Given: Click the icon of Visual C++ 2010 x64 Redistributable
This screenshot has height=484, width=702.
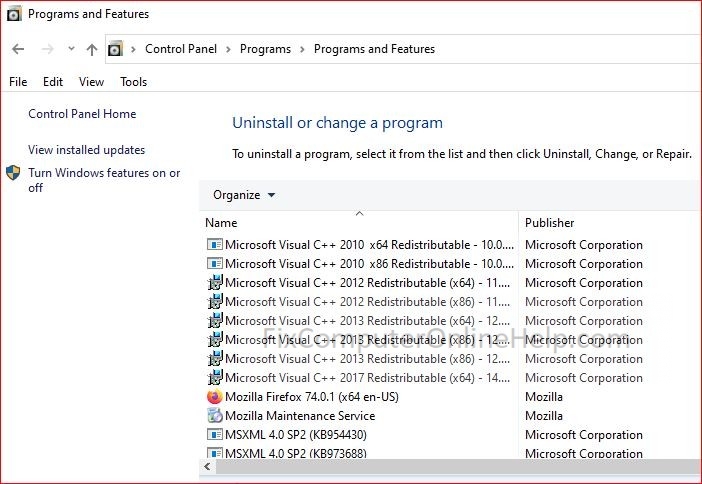Looking at the screenshot, I should point(214,244).
